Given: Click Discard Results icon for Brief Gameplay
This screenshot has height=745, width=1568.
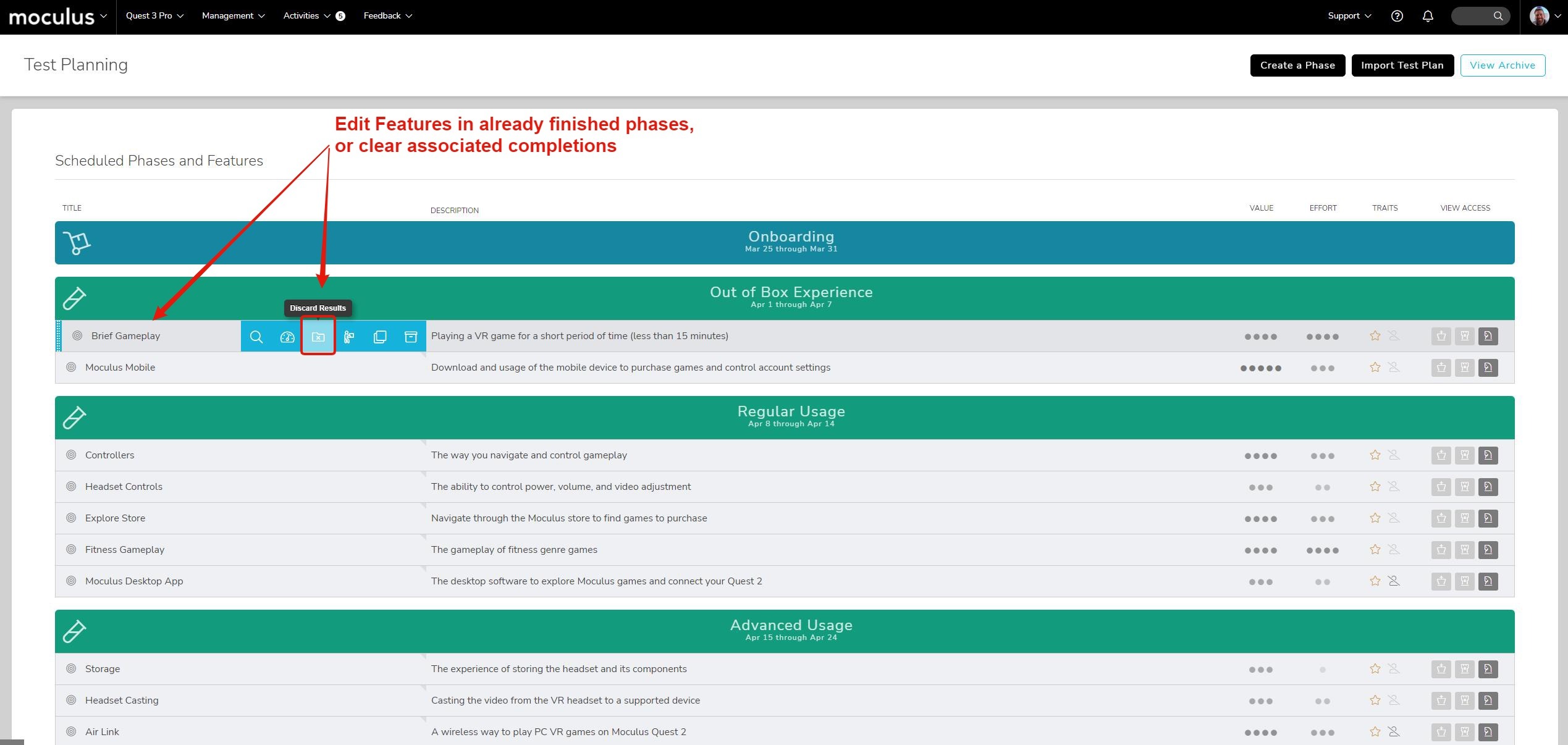Looking at the screenshot, I should (x=318, y=337).
